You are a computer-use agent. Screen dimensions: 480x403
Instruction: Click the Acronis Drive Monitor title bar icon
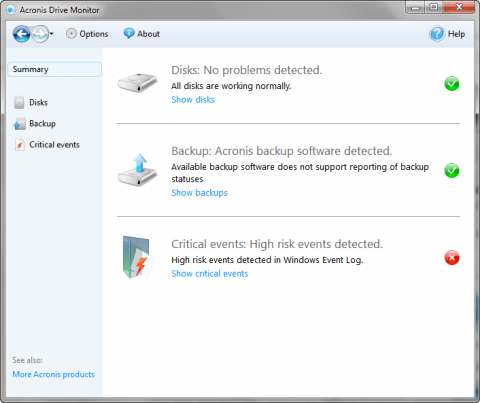pos(11,10)
